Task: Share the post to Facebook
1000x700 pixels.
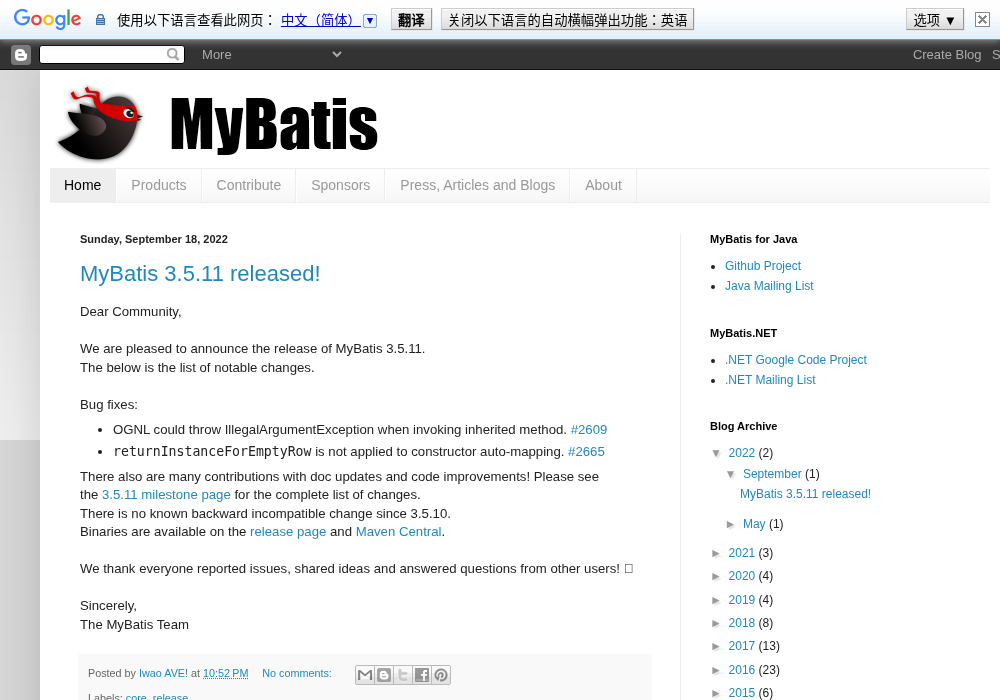Action: point(422,674)
